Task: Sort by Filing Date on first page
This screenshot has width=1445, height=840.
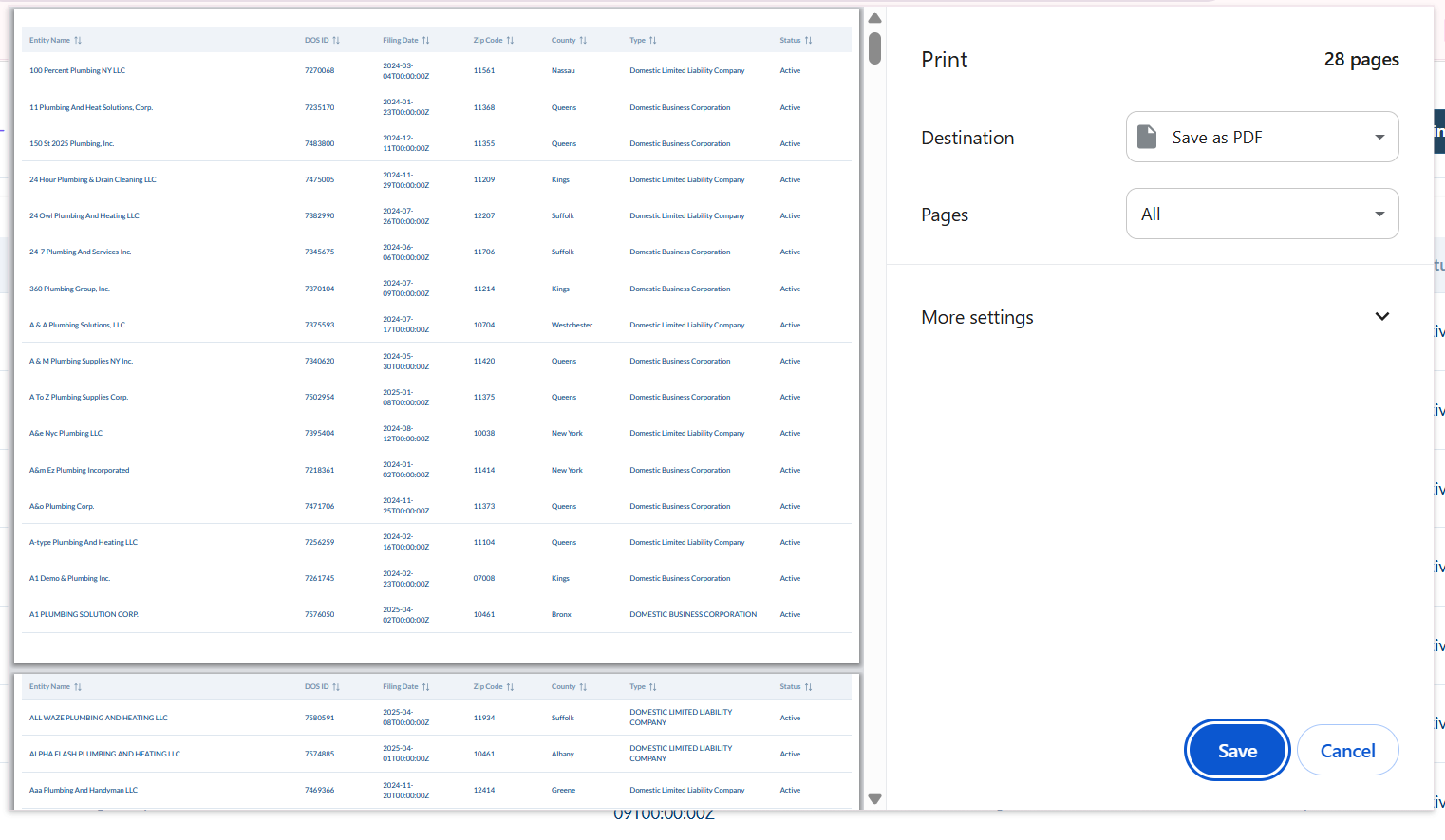Action: (x=406, y=40)
